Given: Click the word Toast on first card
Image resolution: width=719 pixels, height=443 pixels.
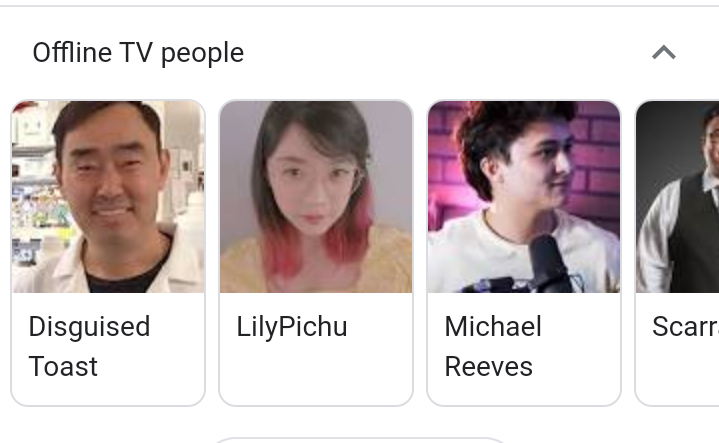Looking at the screenshot, I should (x=63, y=366).
